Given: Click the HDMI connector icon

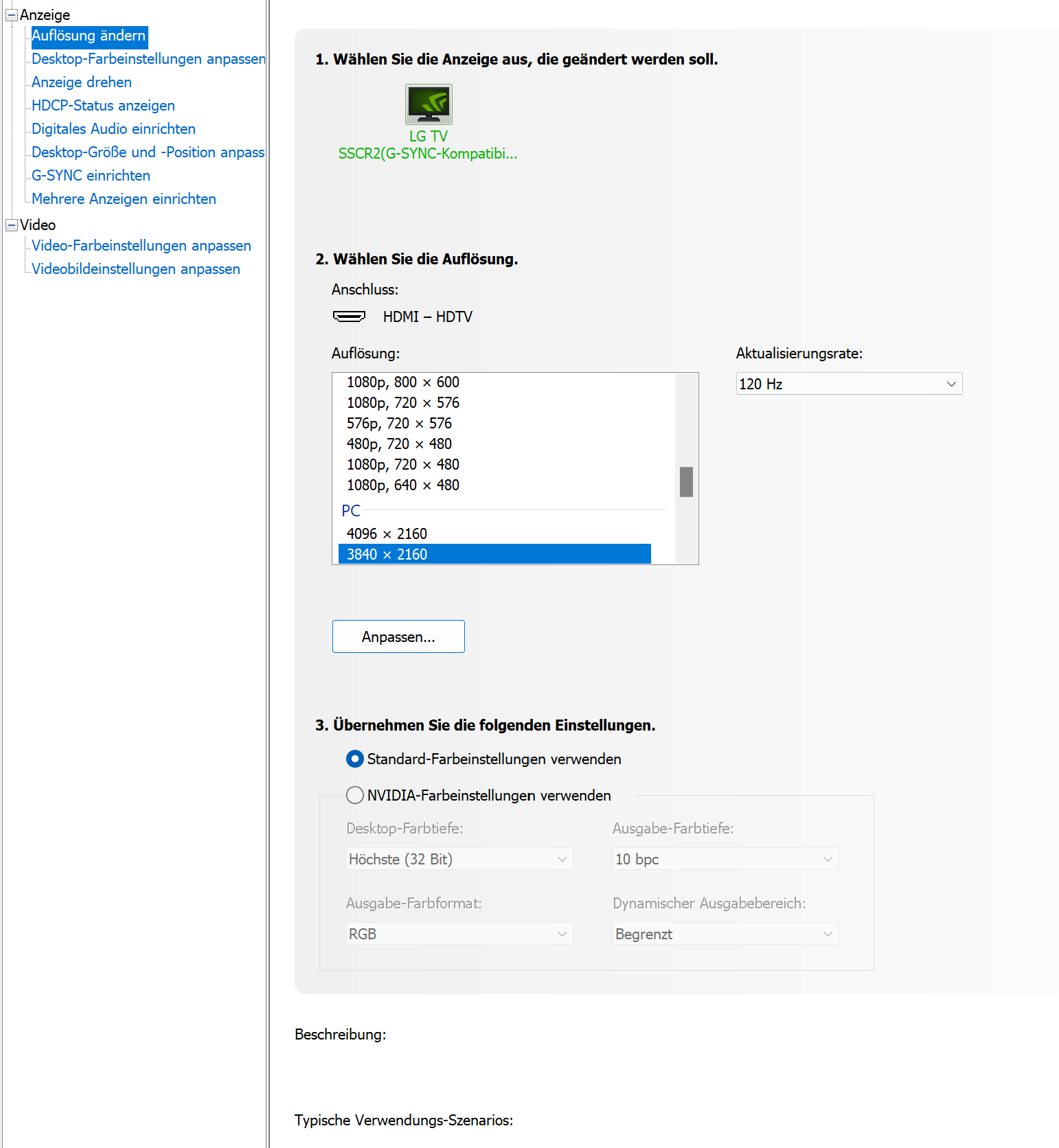Looking at the screenshot, I should tap(349, 317).
